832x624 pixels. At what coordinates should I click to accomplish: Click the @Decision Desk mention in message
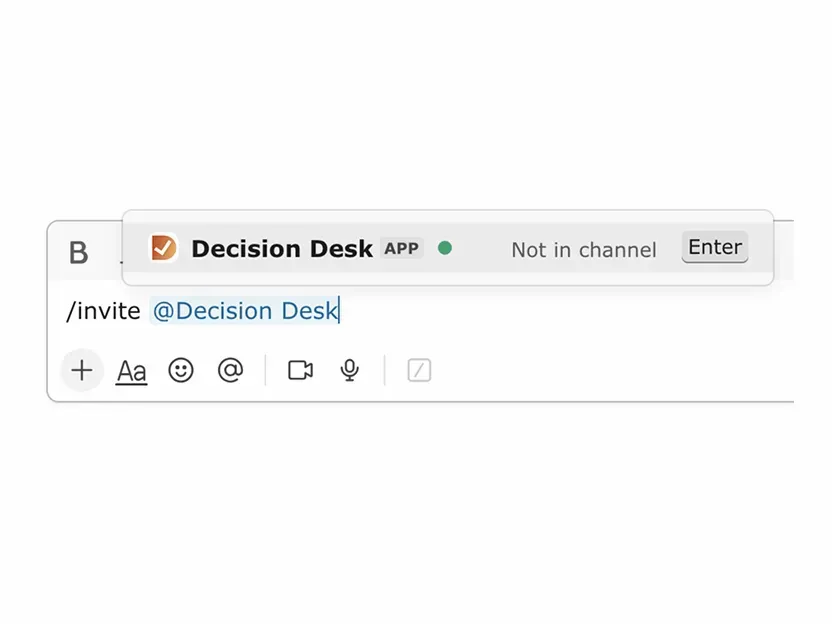(245, 311)
